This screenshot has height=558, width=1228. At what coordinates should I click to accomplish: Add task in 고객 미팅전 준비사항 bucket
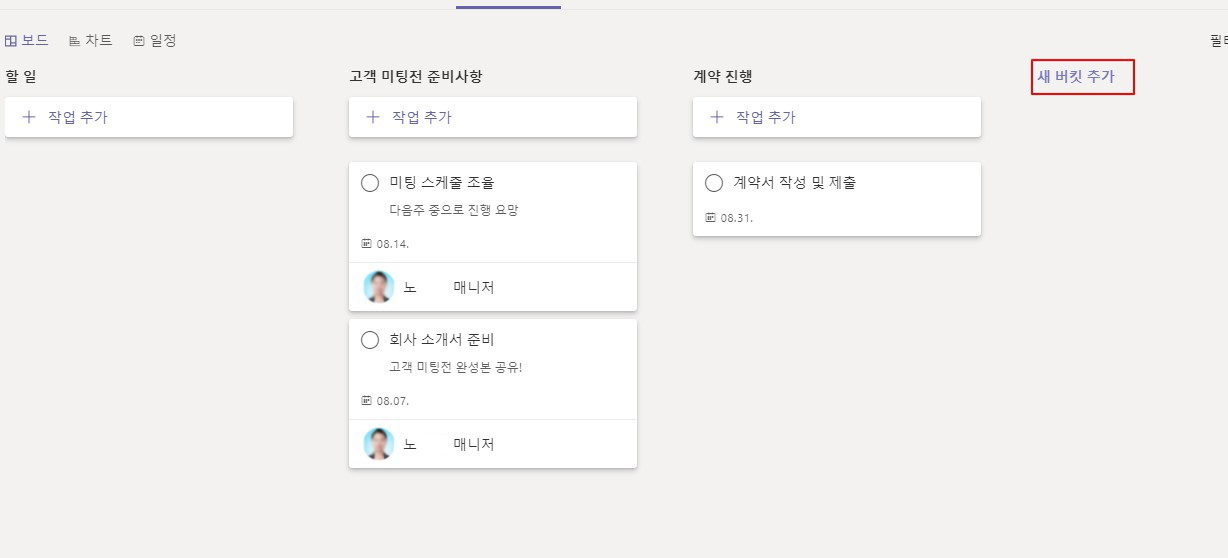point(493,117)
